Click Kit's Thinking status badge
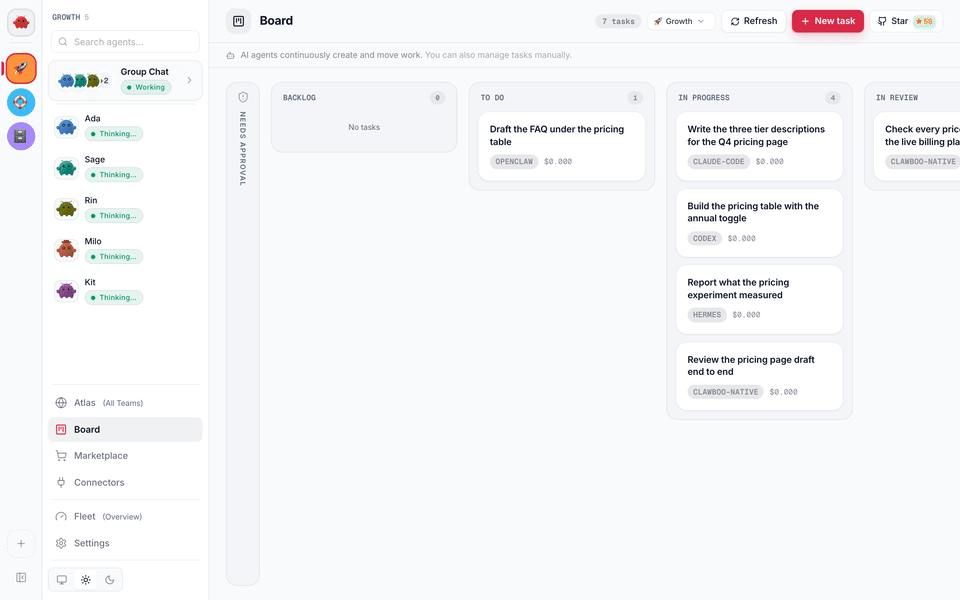The height and width of the screenshot is (600, 960). point(114,298)
